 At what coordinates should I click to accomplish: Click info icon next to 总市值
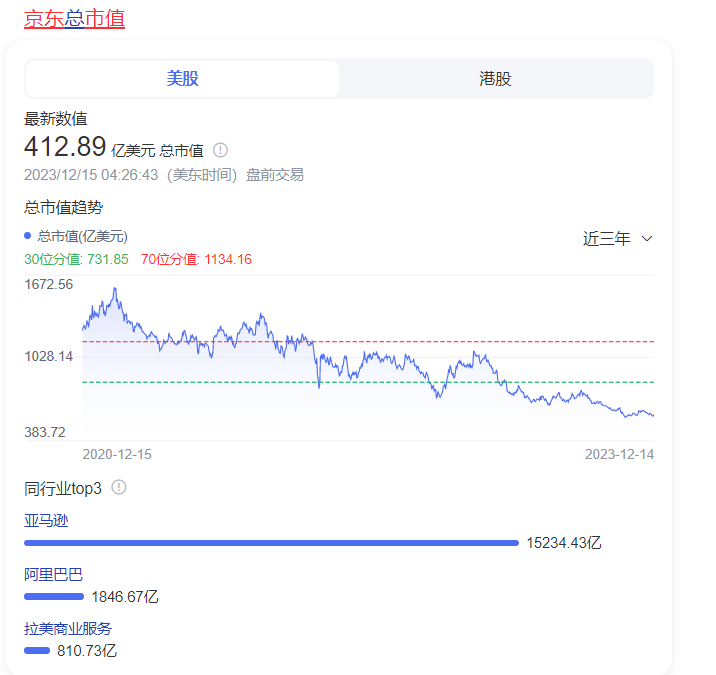coord(220,150)
